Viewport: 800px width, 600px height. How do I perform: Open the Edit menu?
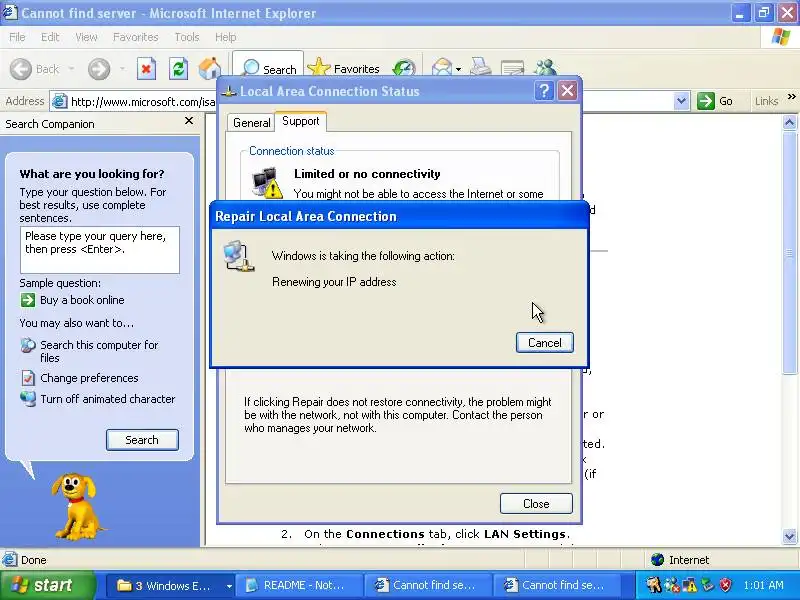(x=50, y=37)
